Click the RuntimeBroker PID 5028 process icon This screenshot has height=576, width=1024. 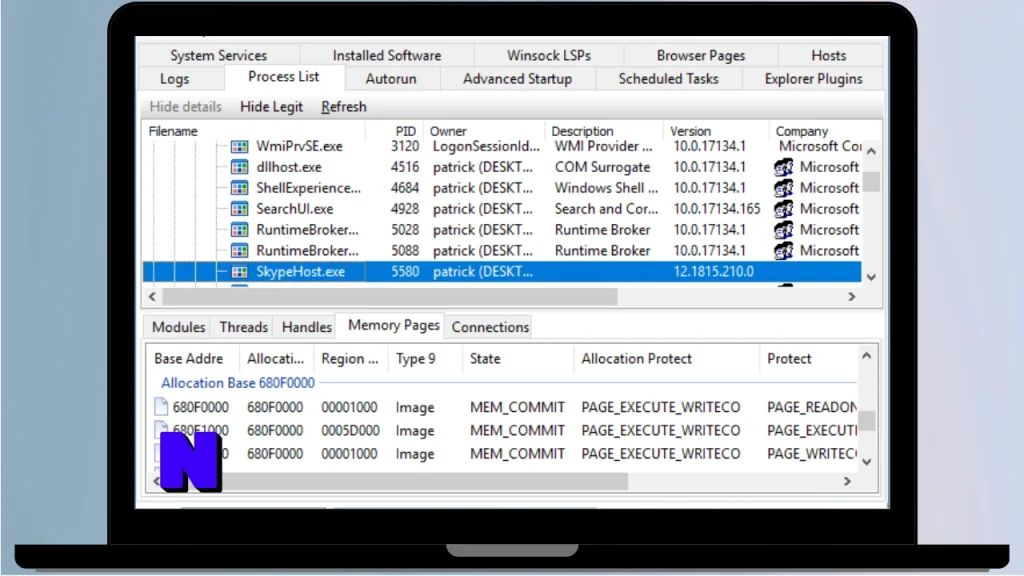pos(240,230)
